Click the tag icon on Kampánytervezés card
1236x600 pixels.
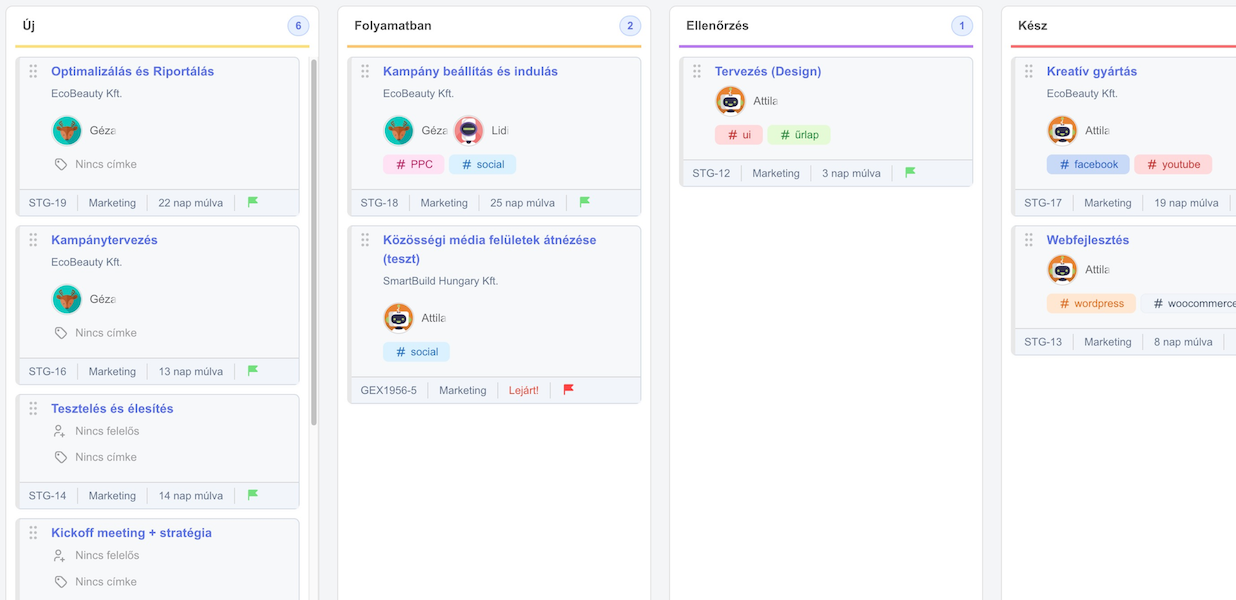coord(61,333)
